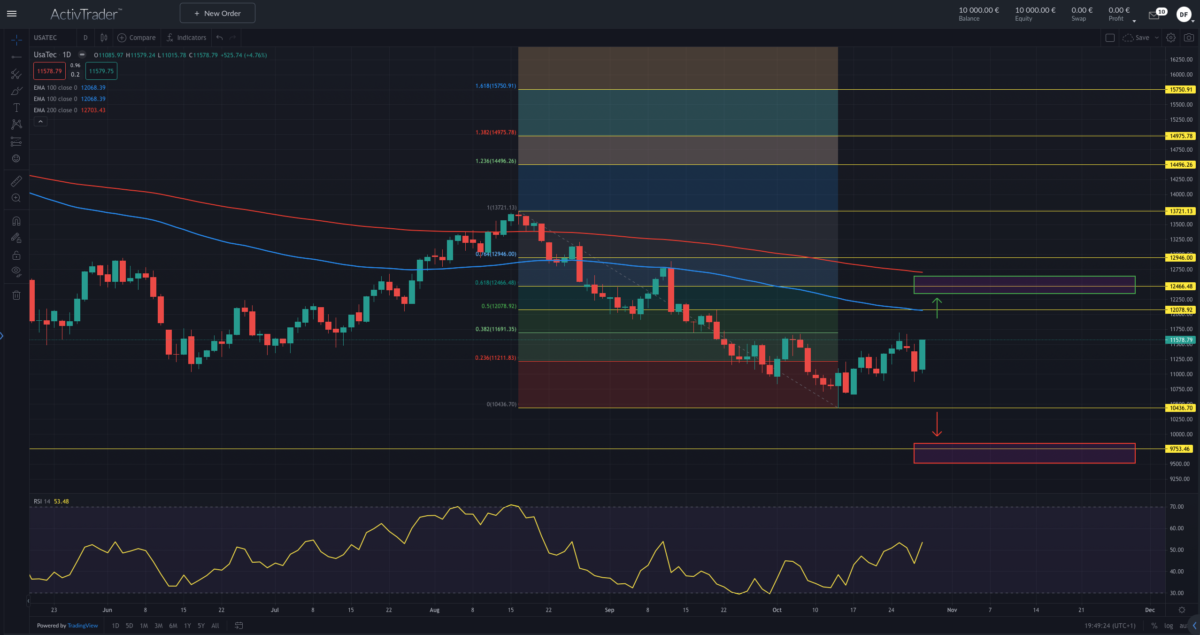The image size is (1200, 635).
Task: Open chart settings gear icon
Action: tap(1171, 37)
